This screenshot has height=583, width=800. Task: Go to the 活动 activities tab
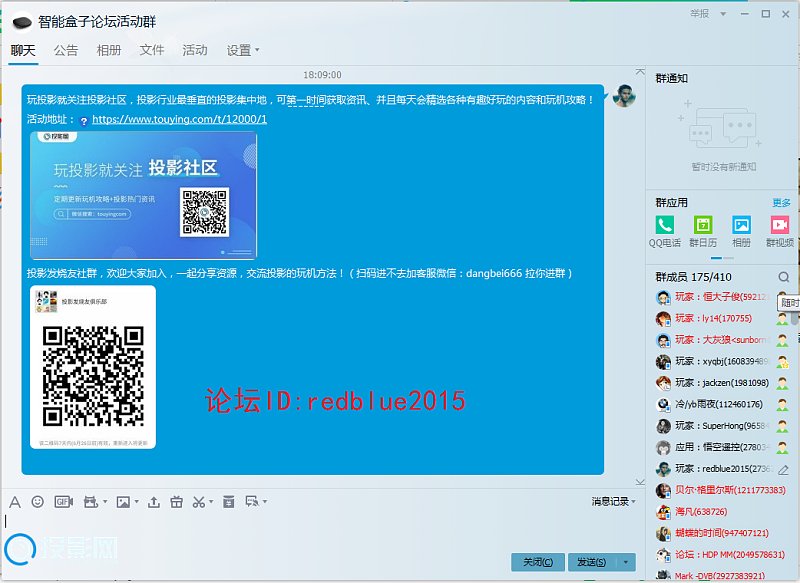(195, 50)
